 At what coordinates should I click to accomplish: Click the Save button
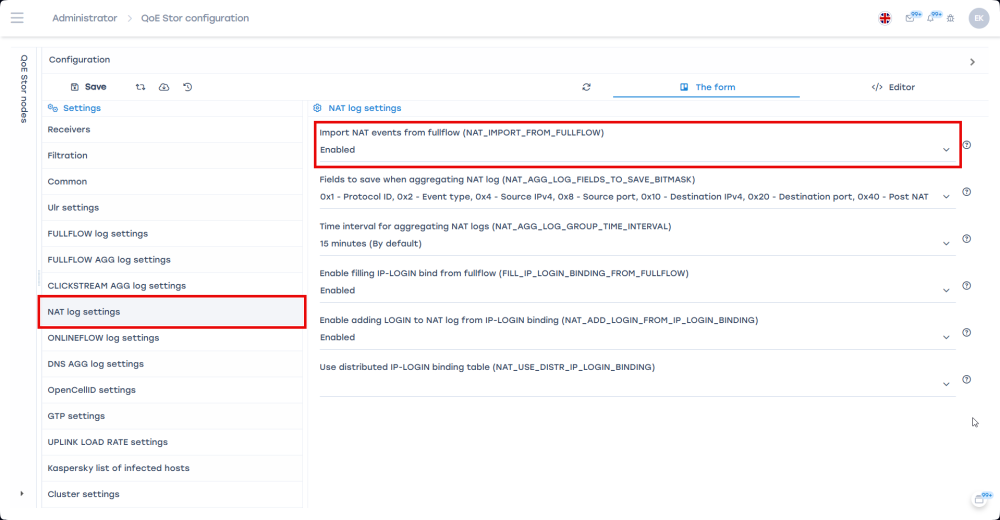tap(88, 87)
